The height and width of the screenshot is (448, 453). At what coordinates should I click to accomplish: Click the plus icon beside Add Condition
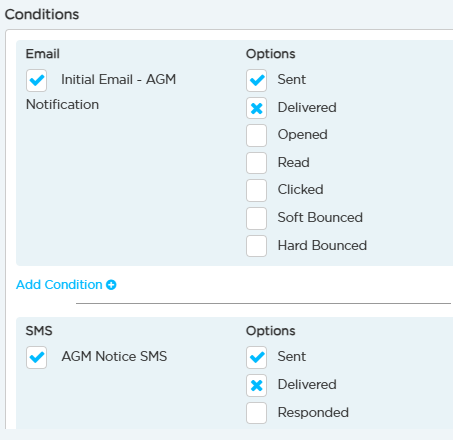(x=111, y=285)
